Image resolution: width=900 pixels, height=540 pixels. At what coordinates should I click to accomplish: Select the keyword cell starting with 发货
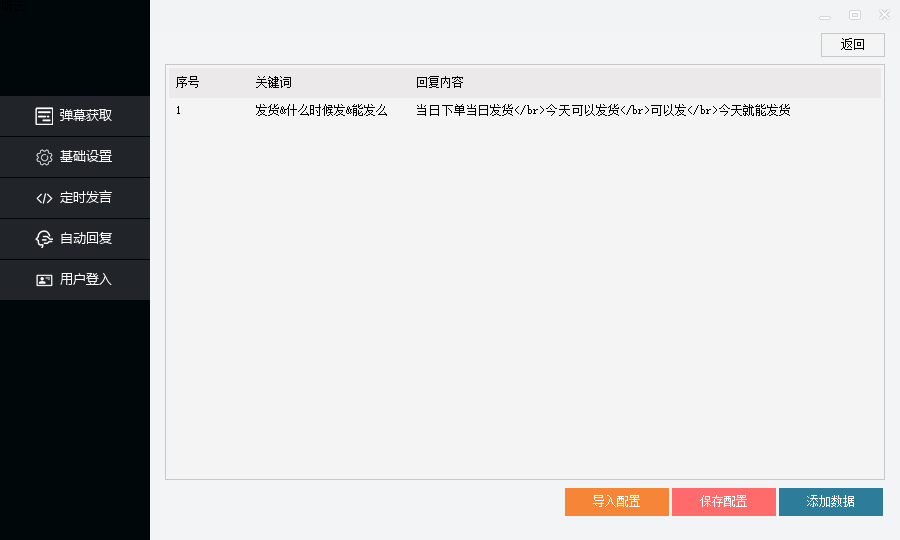(x=320, y=111)
